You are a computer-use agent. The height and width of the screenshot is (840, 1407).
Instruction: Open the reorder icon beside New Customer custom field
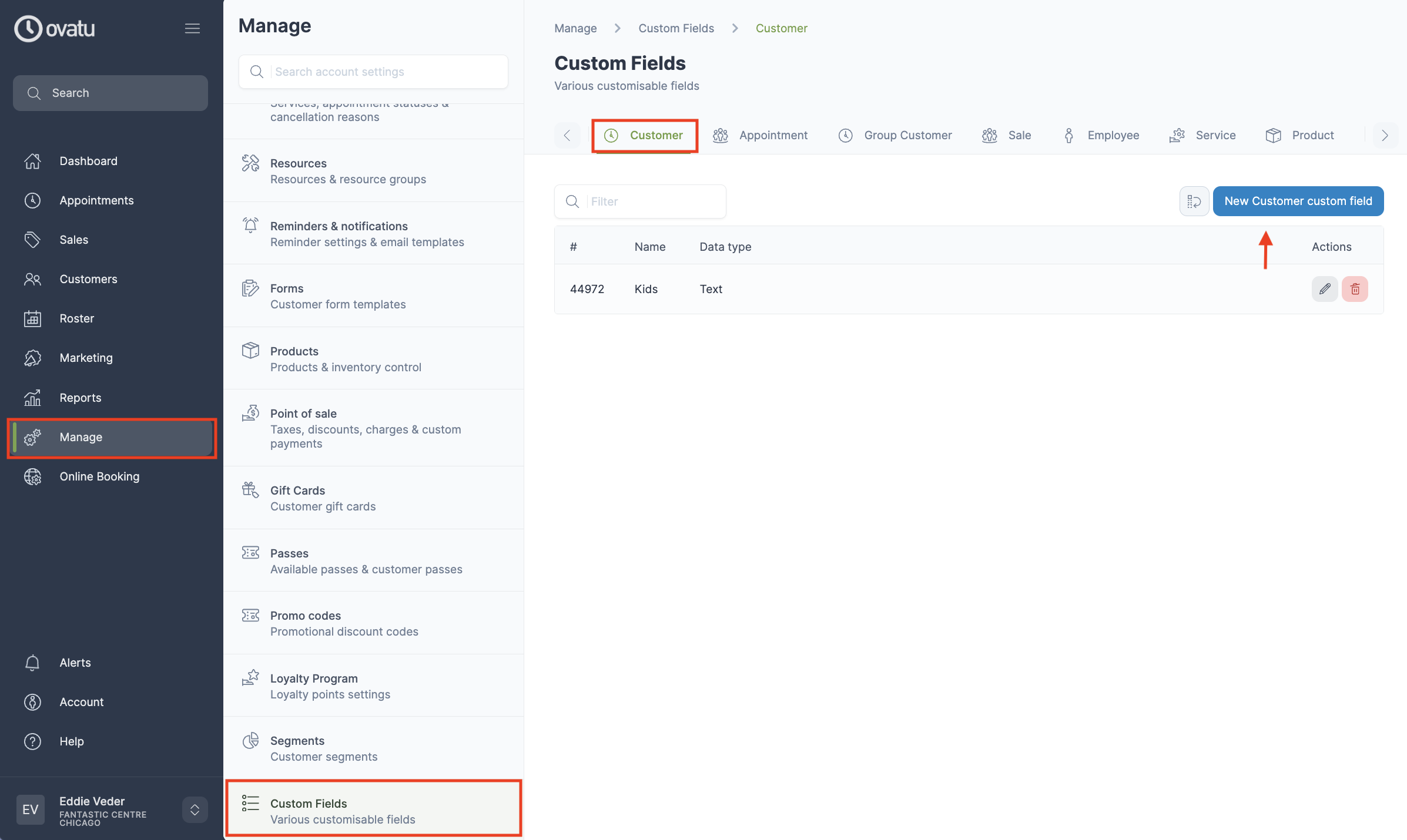coord(1194,201)
